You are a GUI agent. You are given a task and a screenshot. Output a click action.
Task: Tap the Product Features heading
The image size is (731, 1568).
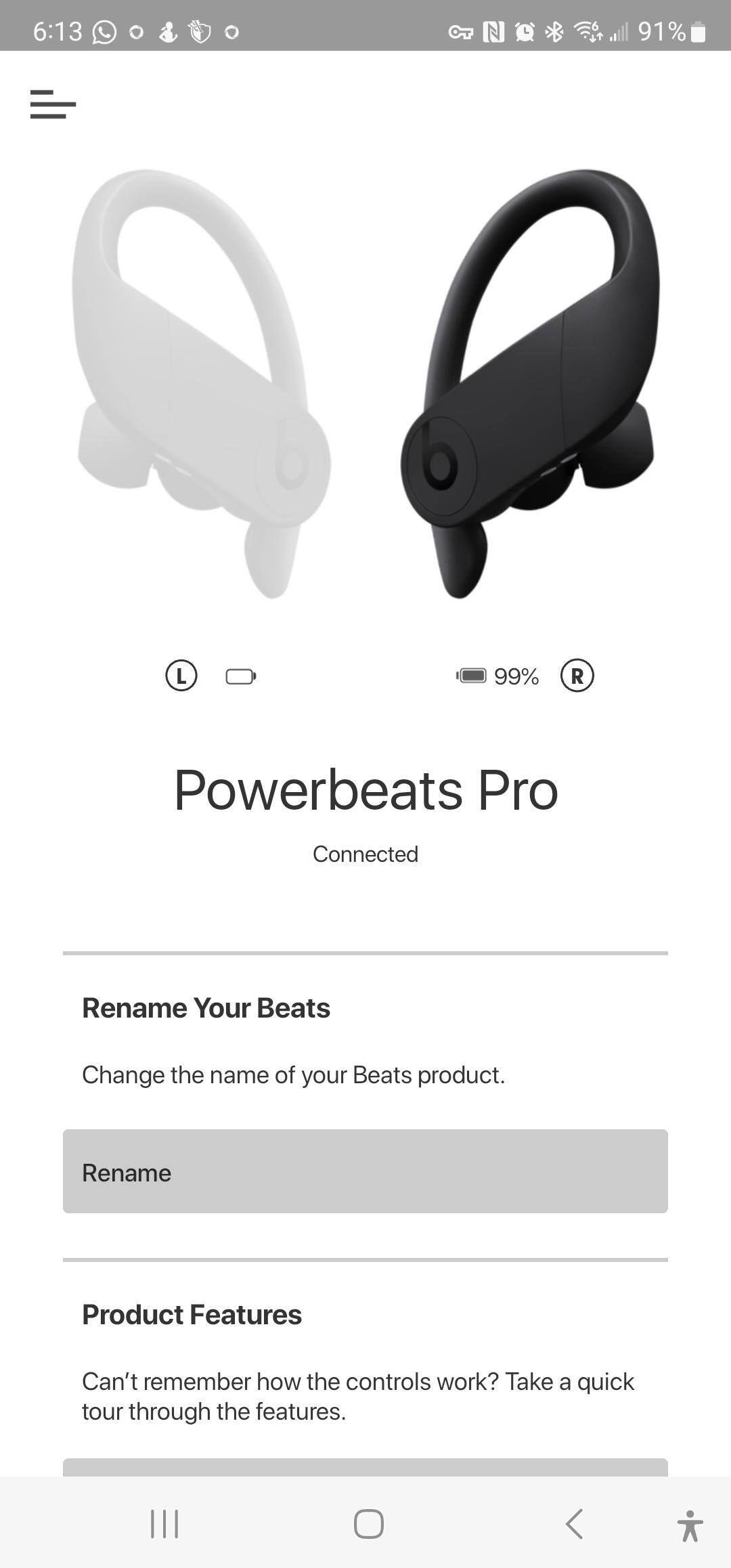(x=192, y=1315)
